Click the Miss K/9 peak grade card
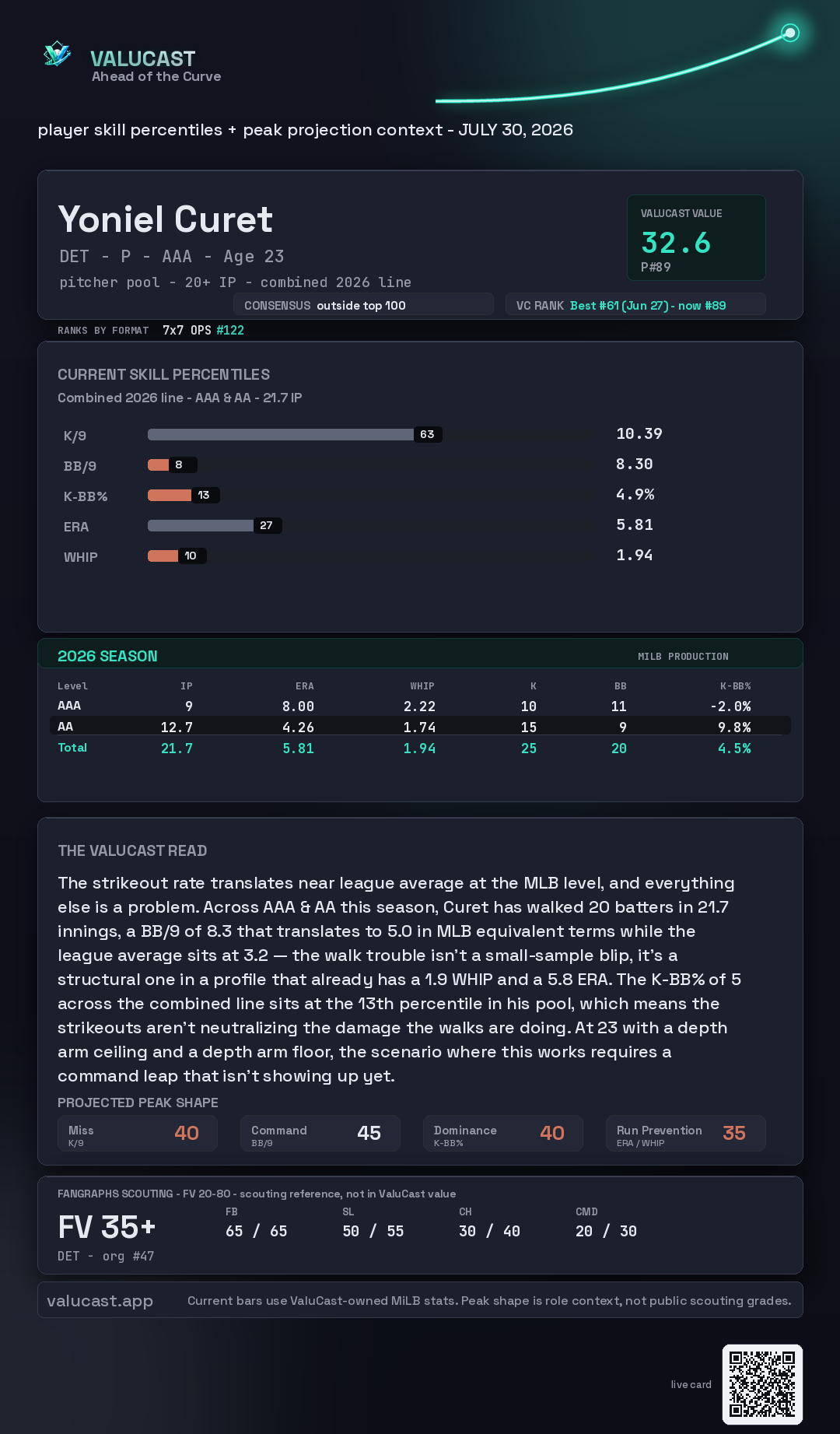 [138, 1134]
